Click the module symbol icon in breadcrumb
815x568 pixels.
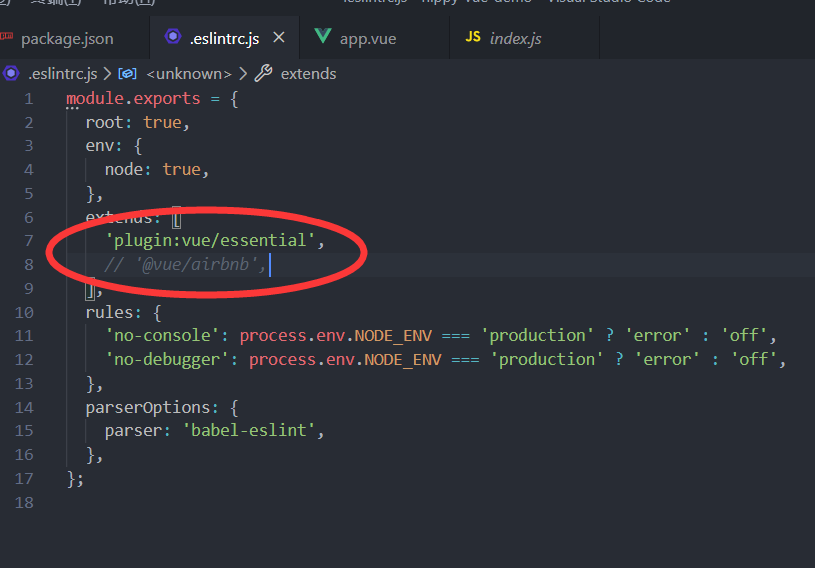[x=127, y=73]
